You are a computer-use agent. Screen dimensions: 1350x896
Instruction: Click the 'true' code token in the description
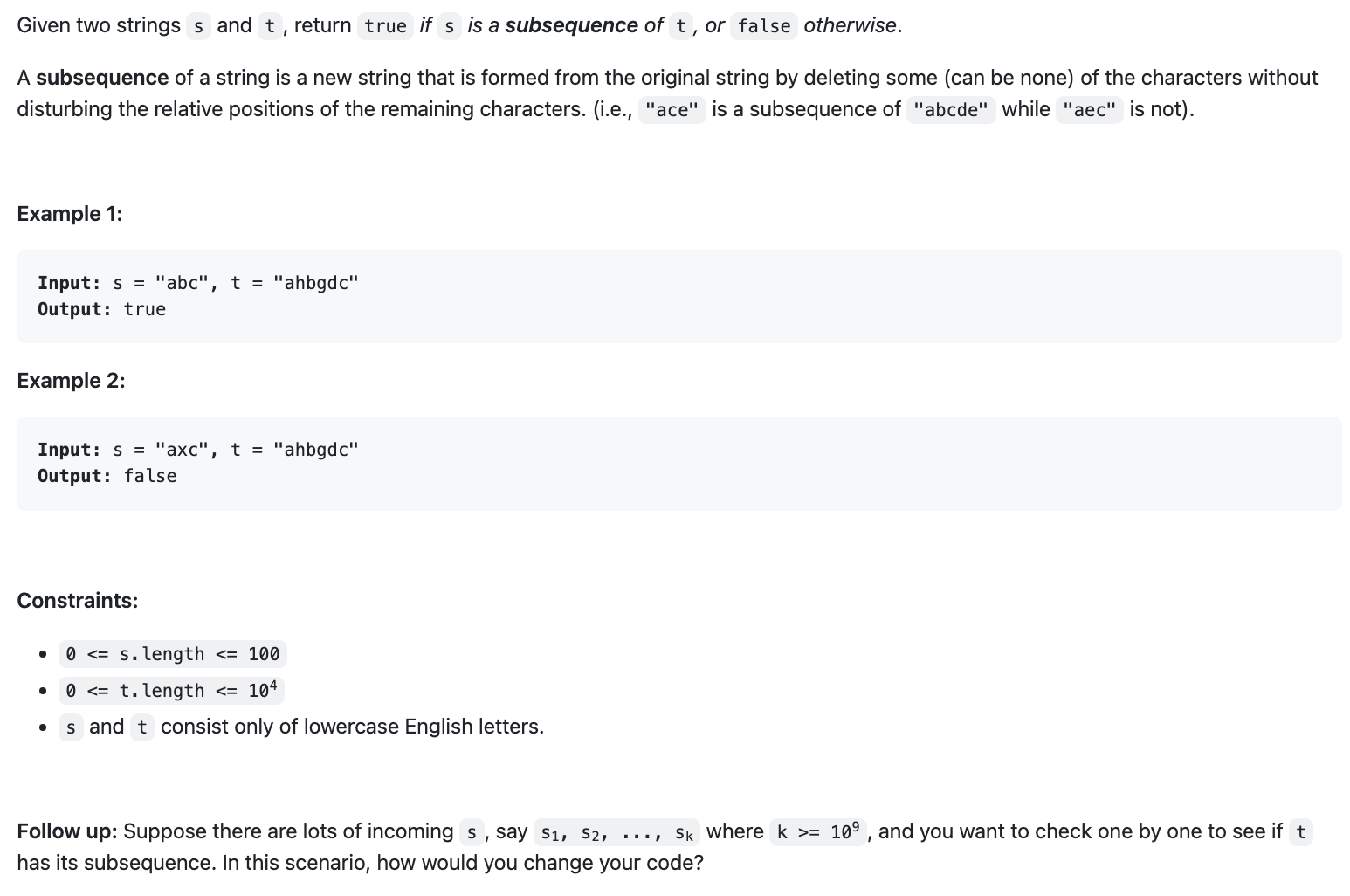385,26
